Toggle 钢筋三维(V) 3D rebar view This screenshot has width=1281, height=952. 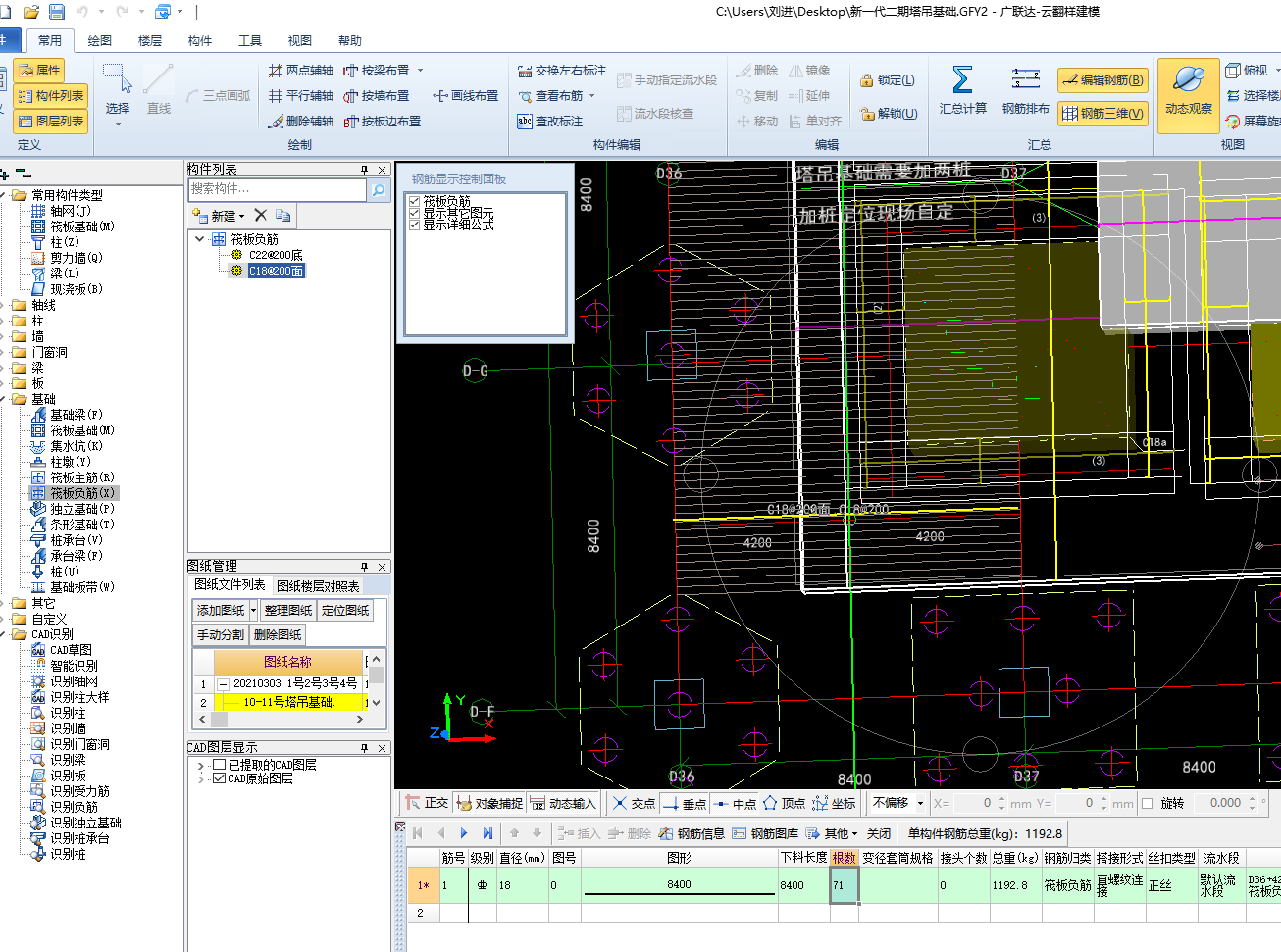pyautogui.click(x=1103, y=114)
